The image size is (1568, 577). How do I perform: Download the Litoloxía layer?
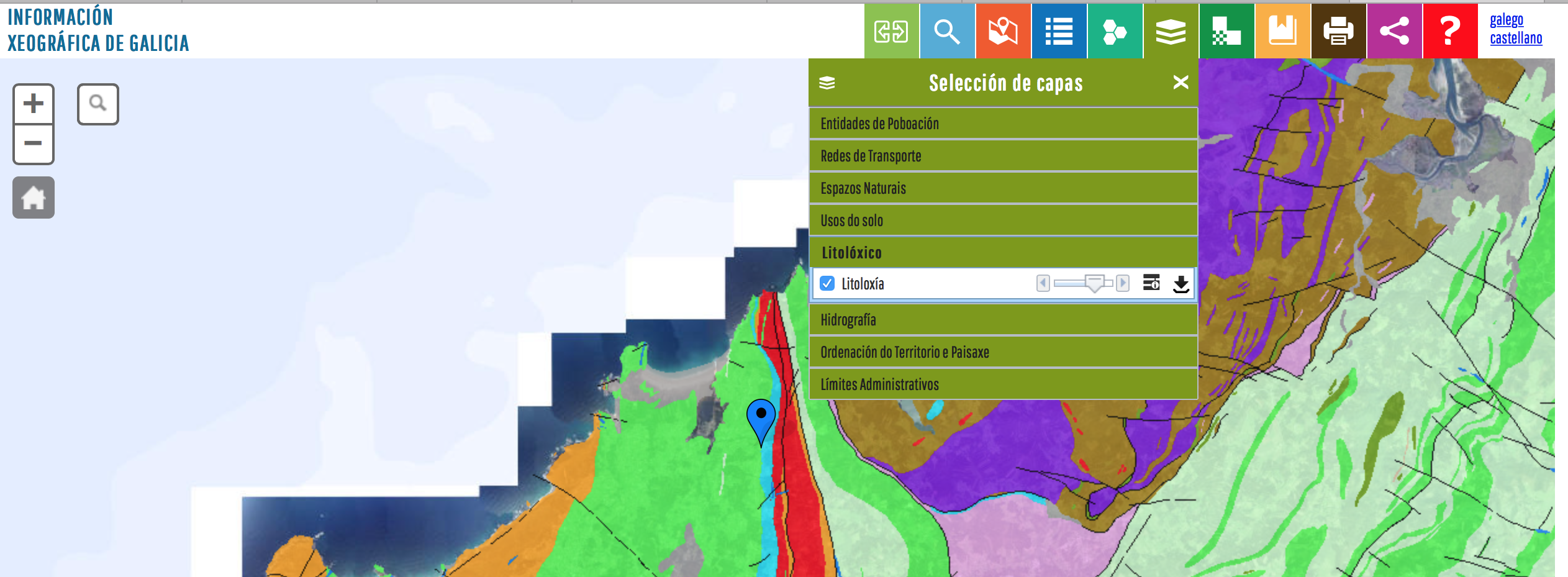click(x=1181, y=284)
